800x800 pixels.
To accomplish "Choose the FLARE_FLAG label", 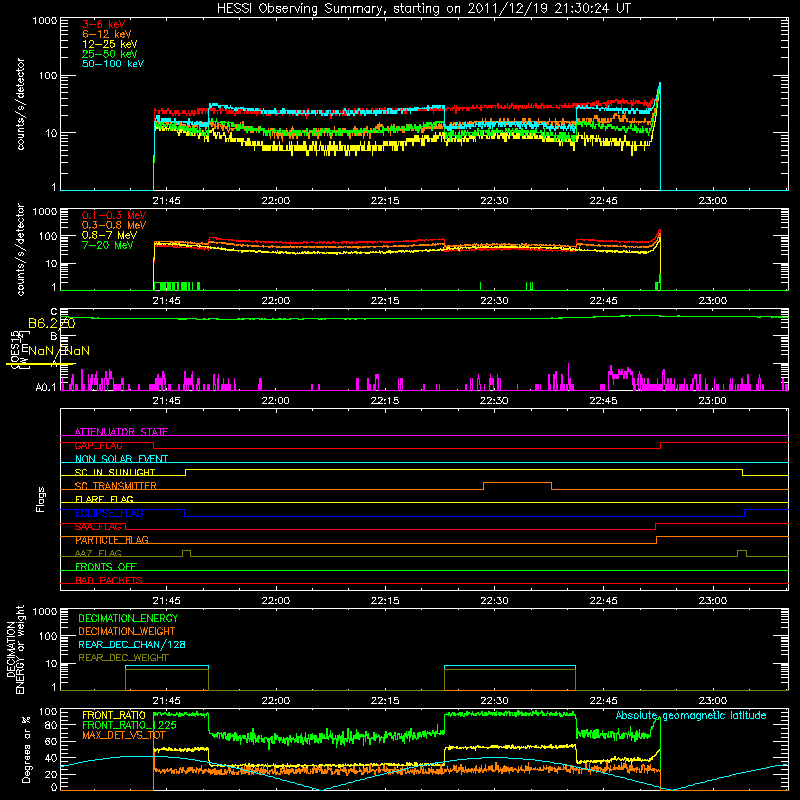I will pos(104,499).
